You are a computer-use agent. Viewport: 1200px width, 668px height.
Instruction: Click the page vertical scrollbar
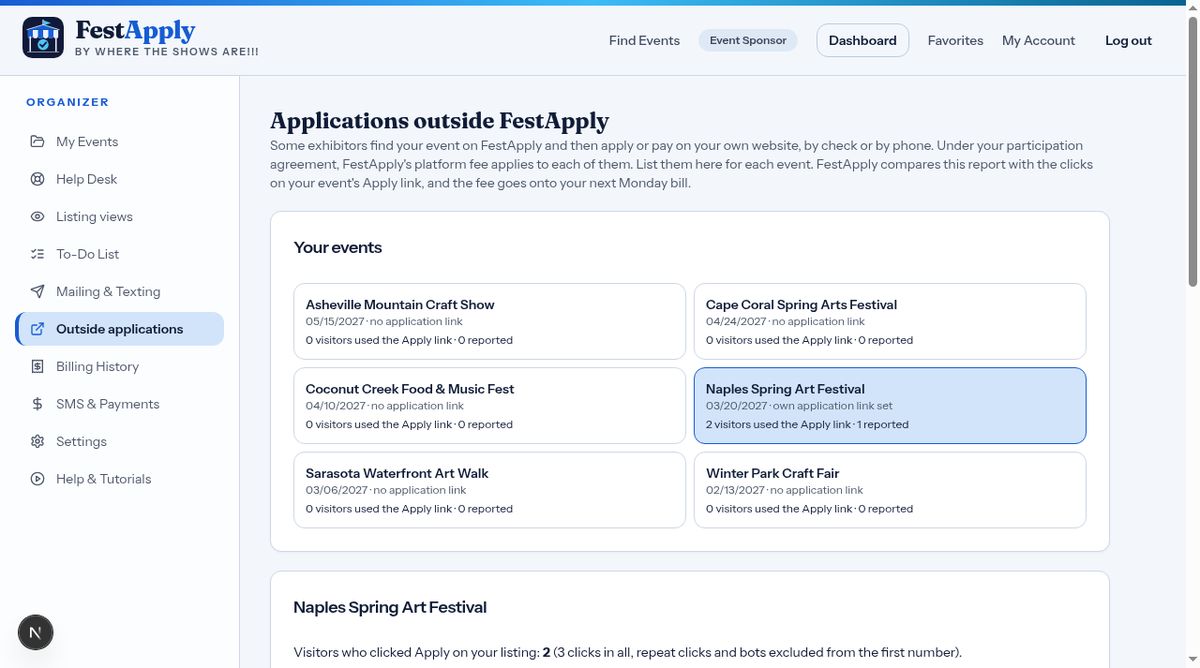point(1193,150)
